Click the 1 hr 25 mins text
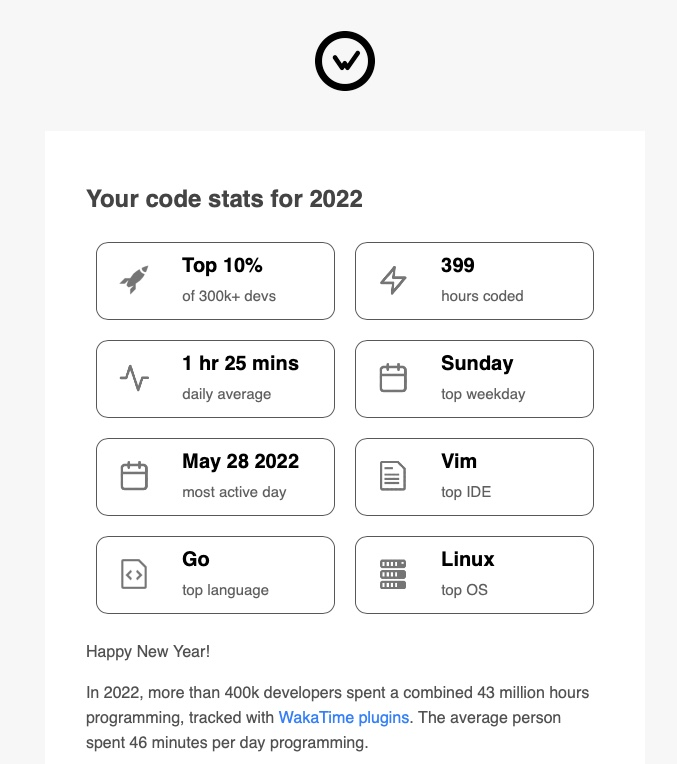677x764 pixels. 240,364
